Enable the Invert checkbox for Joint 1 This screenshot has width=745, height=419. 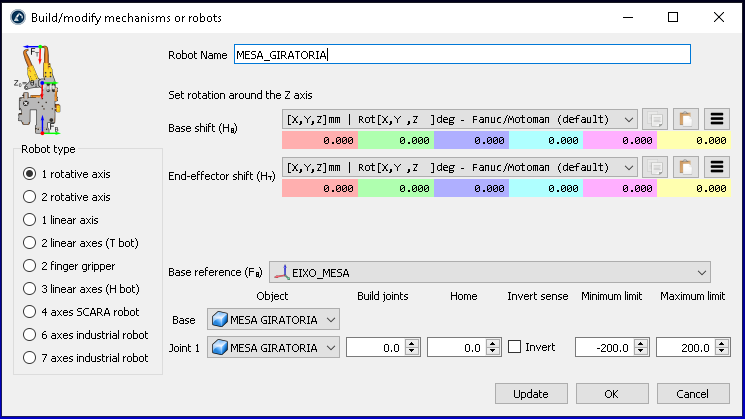514,347
